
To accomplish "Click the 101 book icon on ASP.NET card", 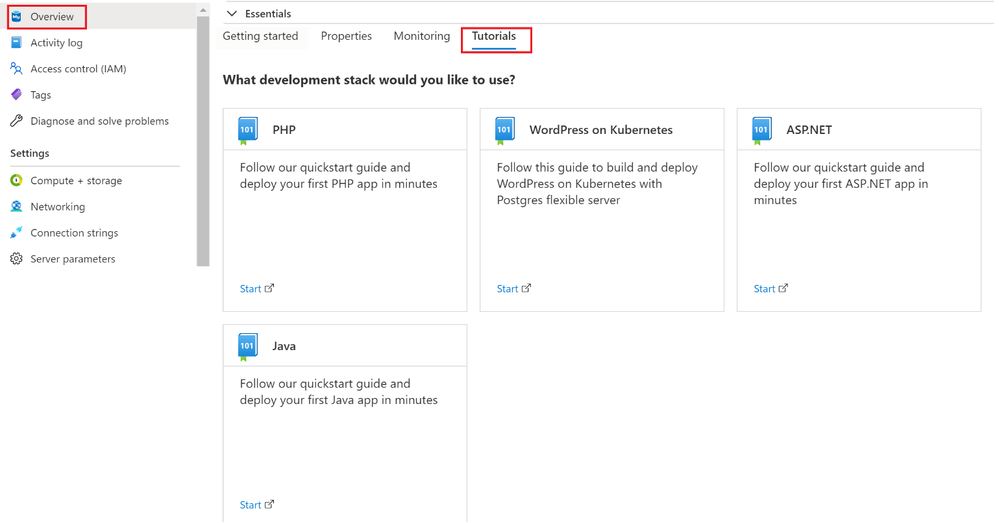I will click(761, 131).
